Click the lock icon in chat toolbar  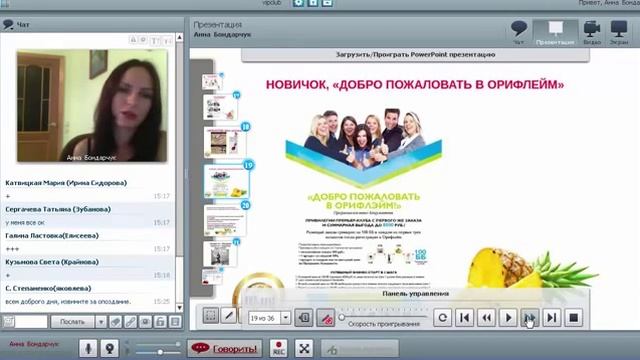tap(160, 322)
